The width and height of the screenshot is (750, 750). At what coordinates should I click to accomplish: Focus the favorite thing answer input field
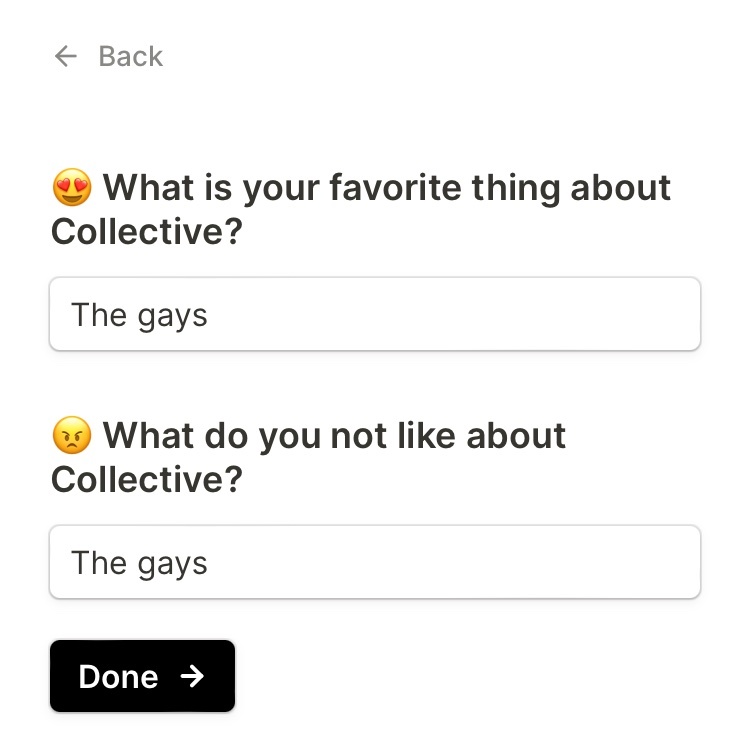pos(375,314)
